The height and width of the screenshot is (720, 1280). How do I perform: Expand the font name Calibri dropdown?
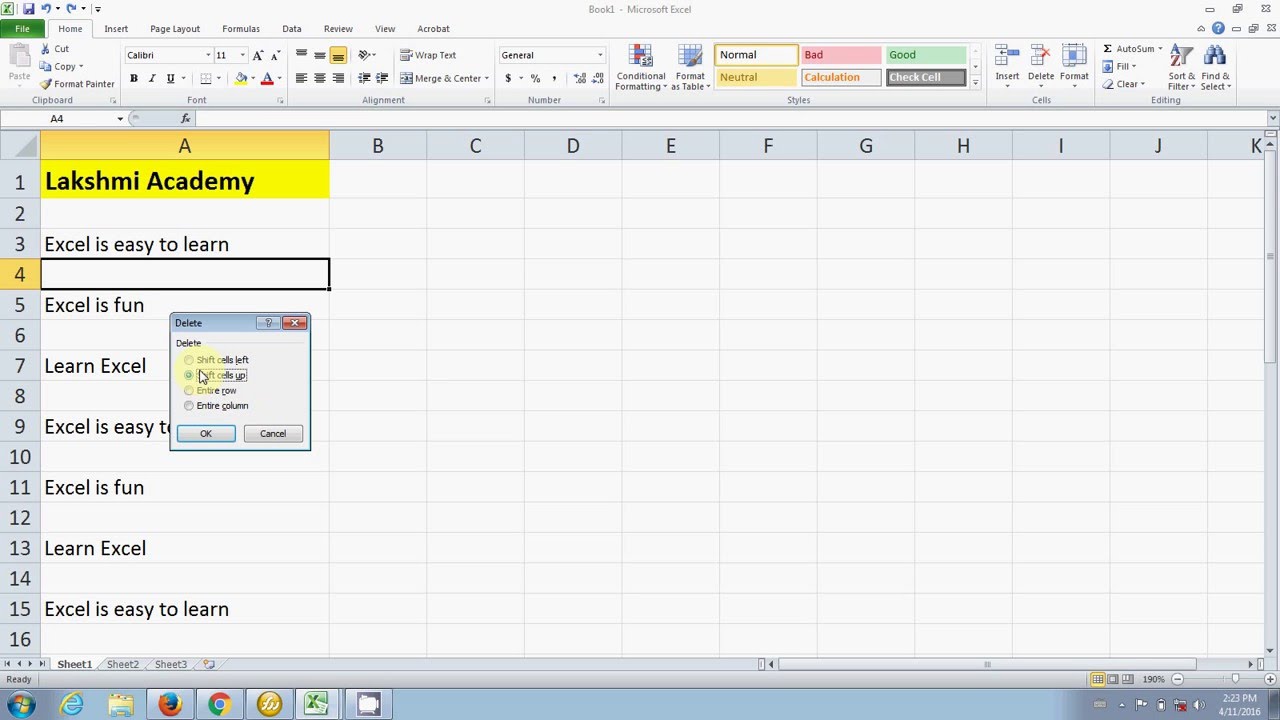pos(208,55)
